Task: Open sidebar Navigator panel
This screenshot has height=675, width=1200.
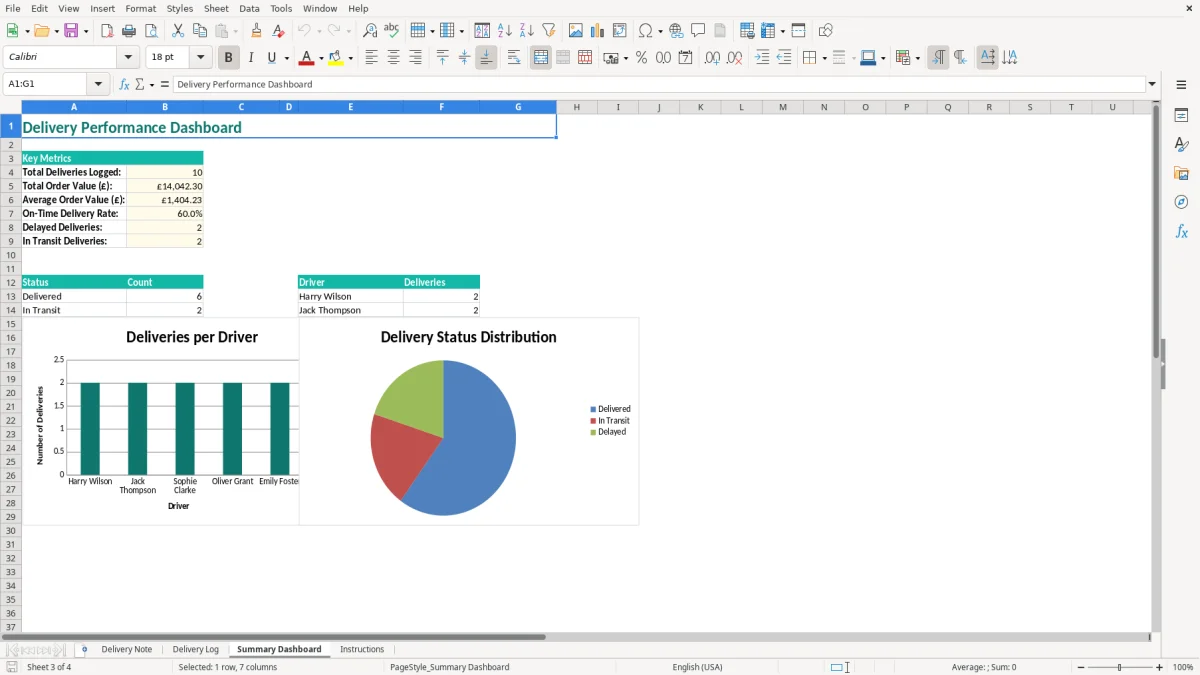Action: coord(1181,203)
